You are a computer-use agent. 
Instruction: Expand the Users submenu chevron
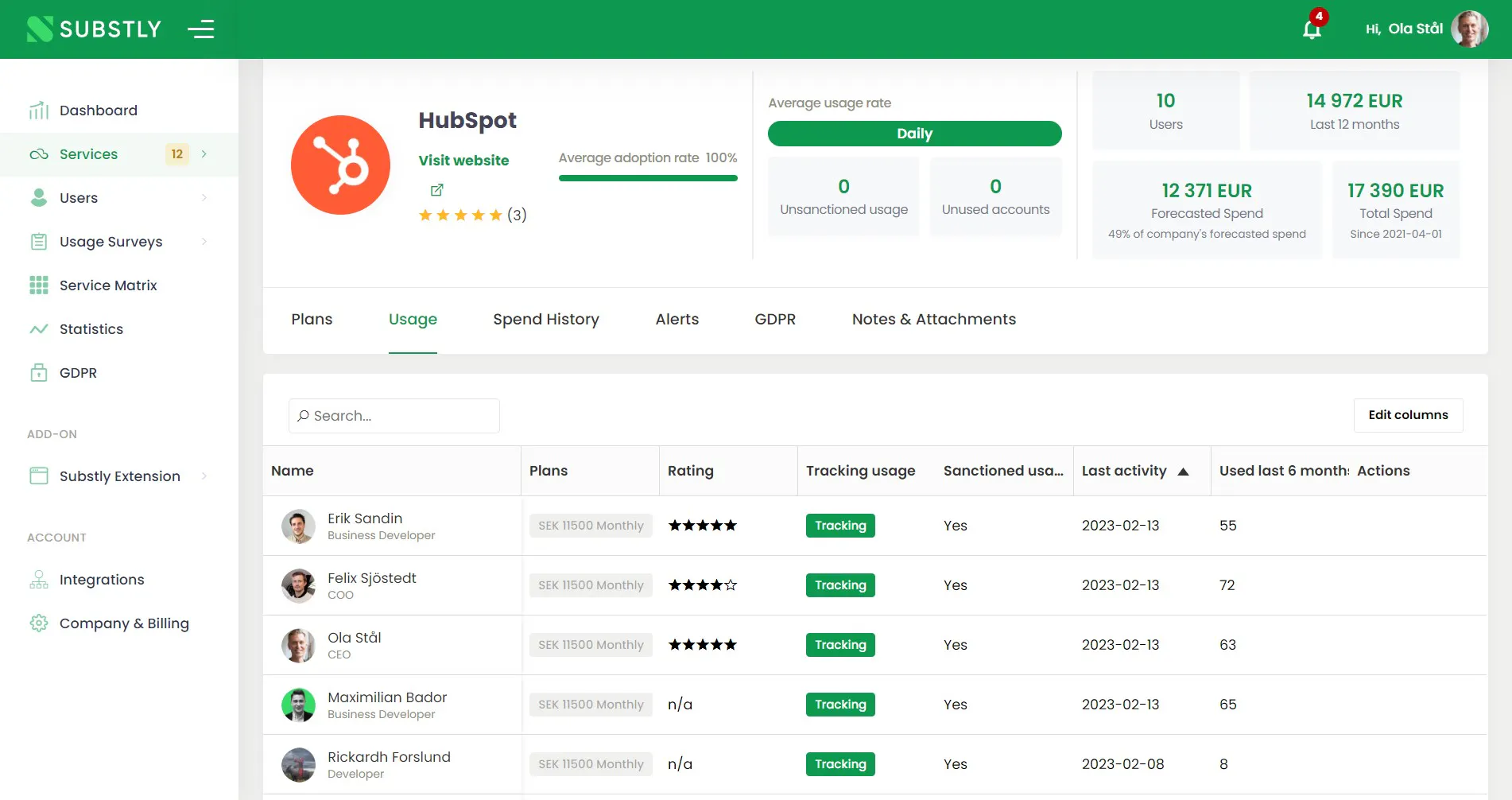tap(204, 198)
